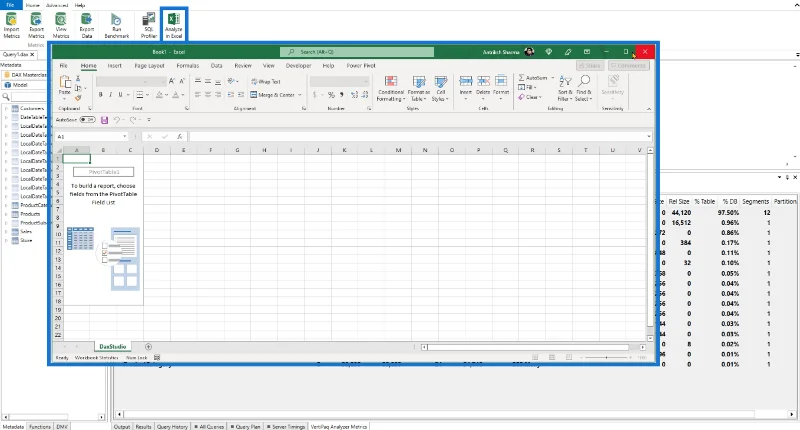Toggle Bold formatting in Excel

coord(101,95)
